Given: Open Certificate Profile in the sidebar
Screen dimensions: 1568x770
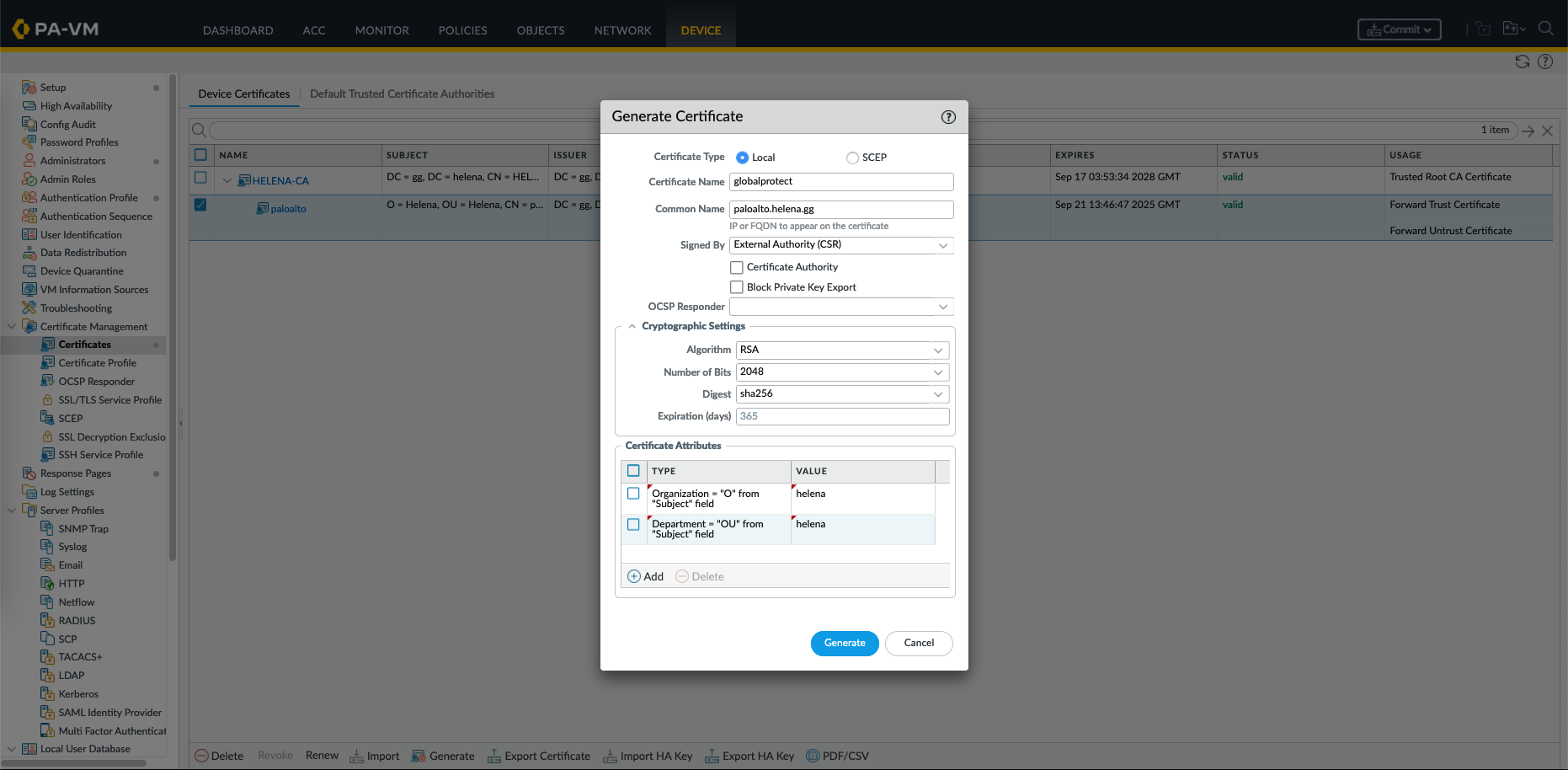Looking at the screenshot, I should (x=97, y=363).
